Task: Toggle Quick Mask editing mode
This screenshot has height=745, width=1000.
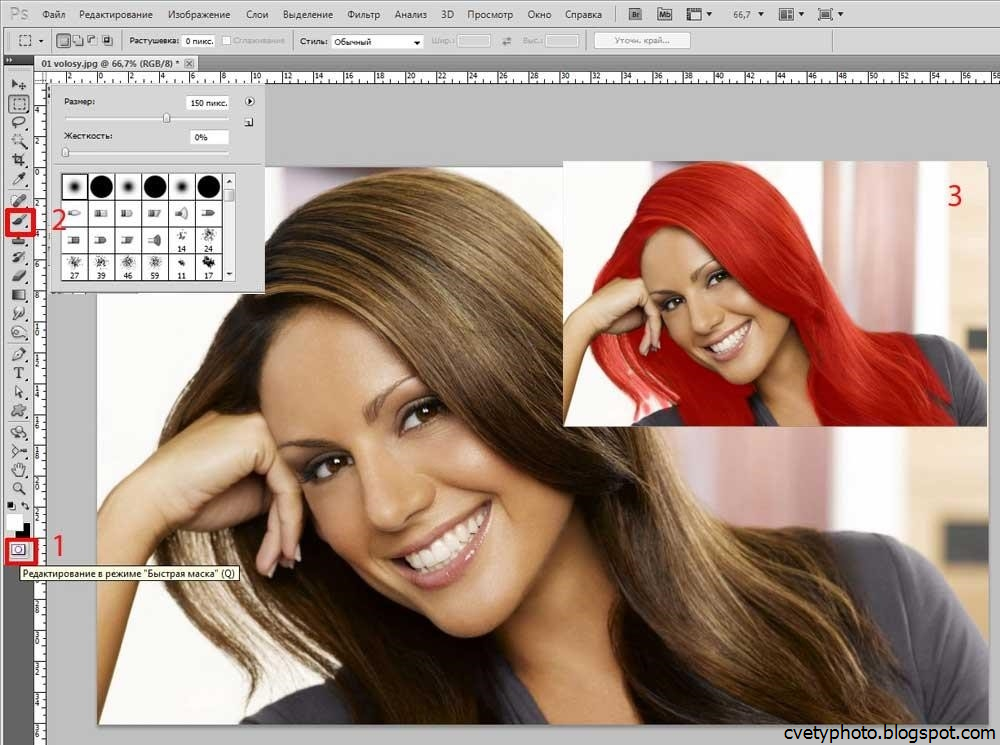Action: click(x=18, y=550)
